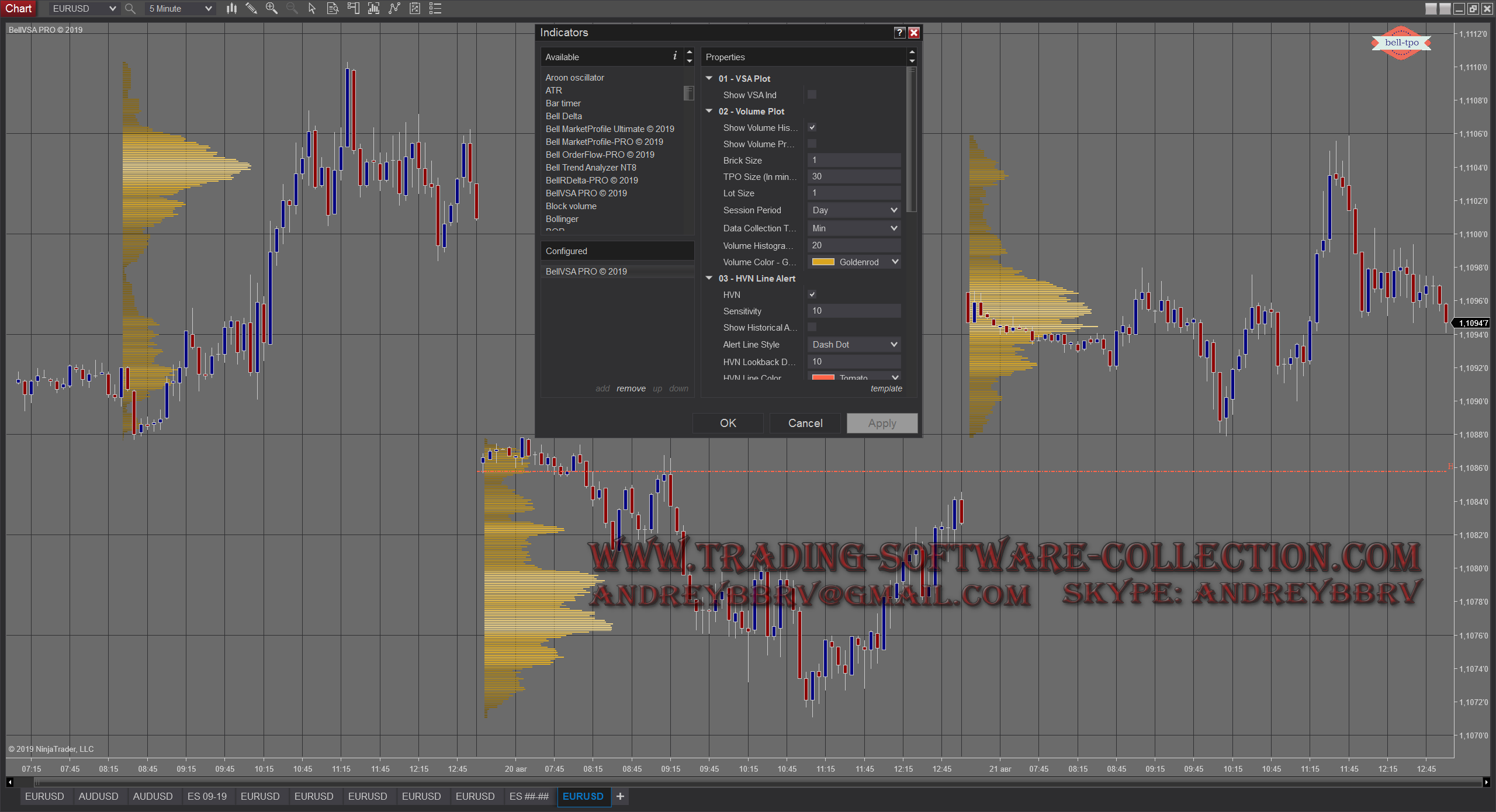Click the instrument search magnifier icon
Image resolution: width=1496 pixels, height=812 pixels.
tap(130, 9)
